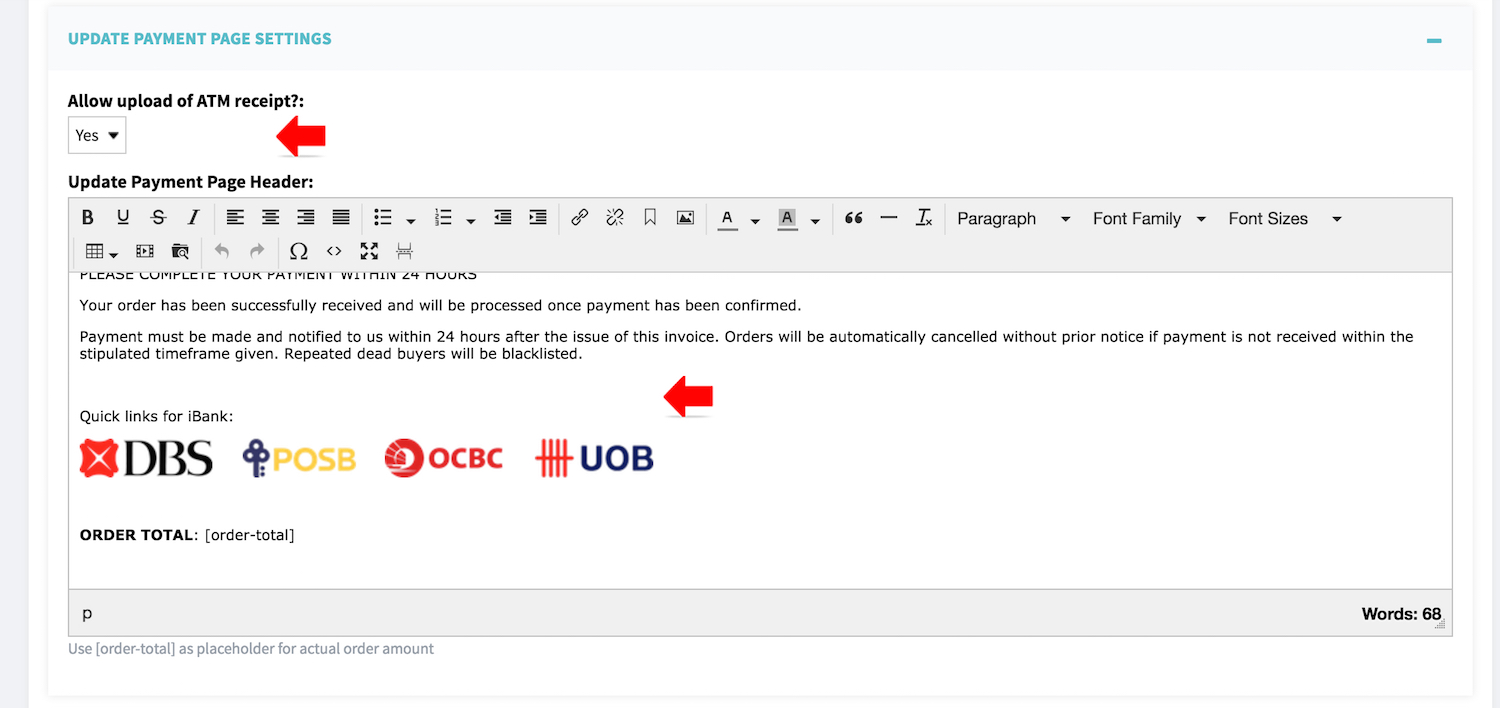Justify the text
The image size is (1500, 708).
(x=341, y=218)
